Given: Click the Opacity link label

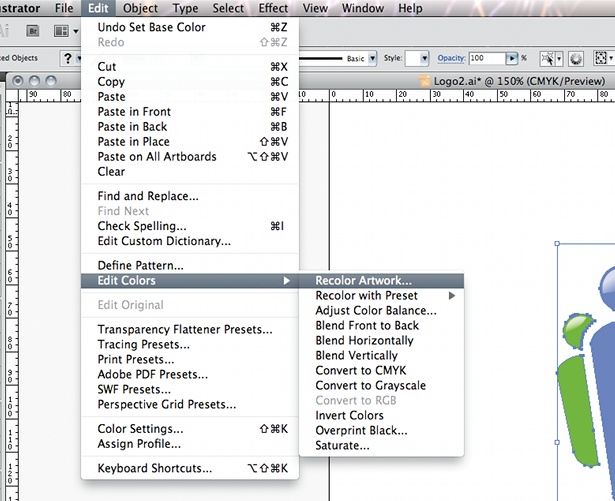Looking at the screenshot, I should (451, 58).
